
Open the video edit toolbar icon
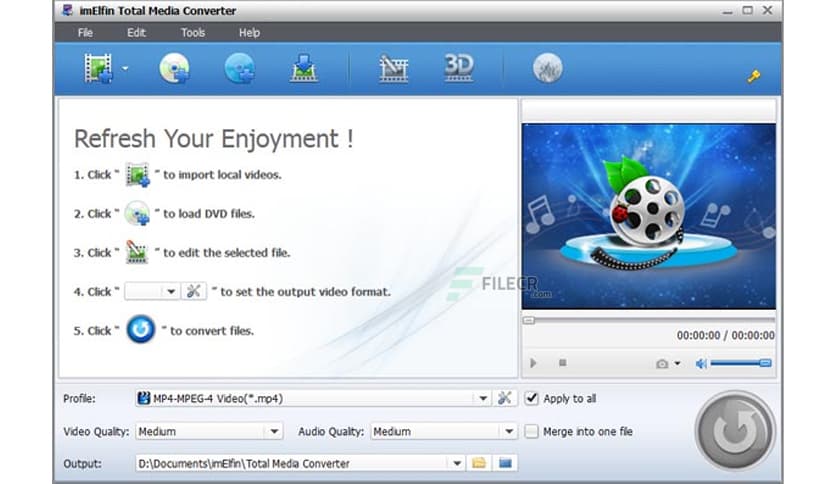pos(393,69)
